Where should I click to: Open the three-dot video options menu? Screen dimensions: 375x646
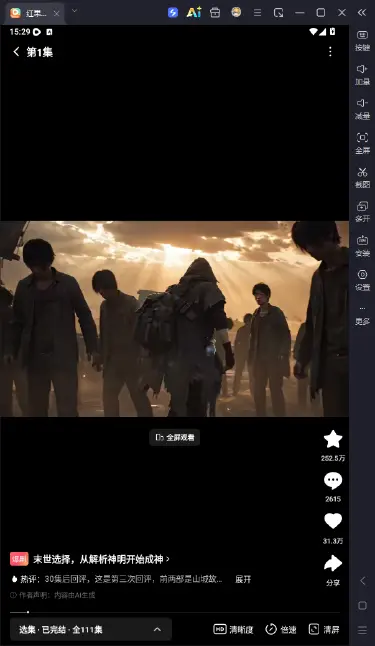pos(330,51)
